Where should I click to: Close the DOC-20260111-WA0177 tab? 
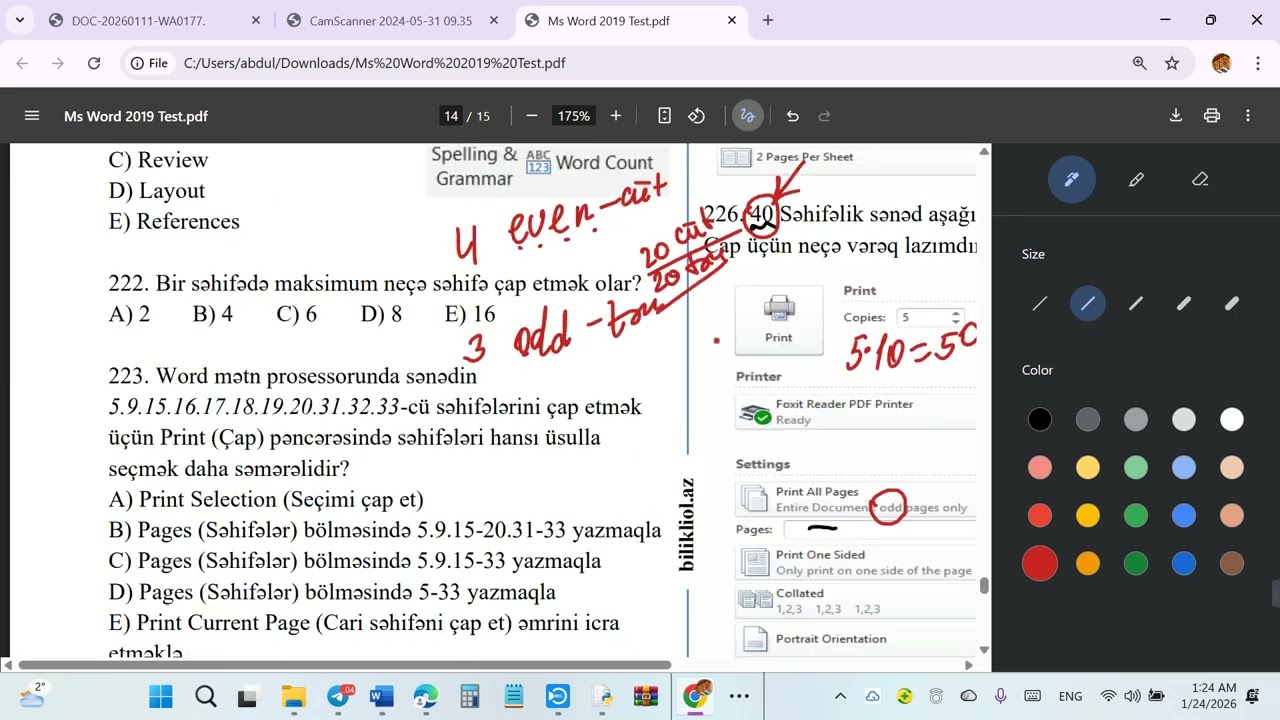pyautogui.click(x=256, y=20)
